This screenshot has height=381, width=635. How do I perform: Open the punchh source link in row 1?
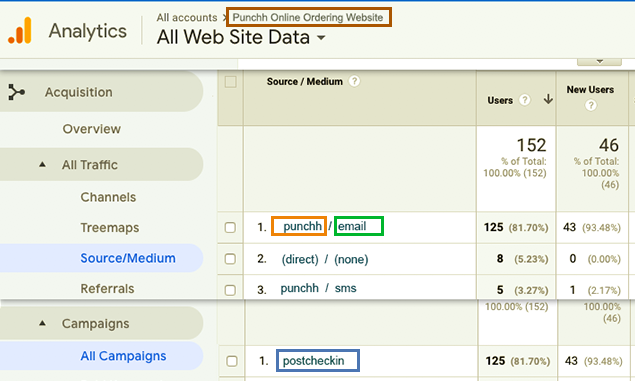(303, 226)
